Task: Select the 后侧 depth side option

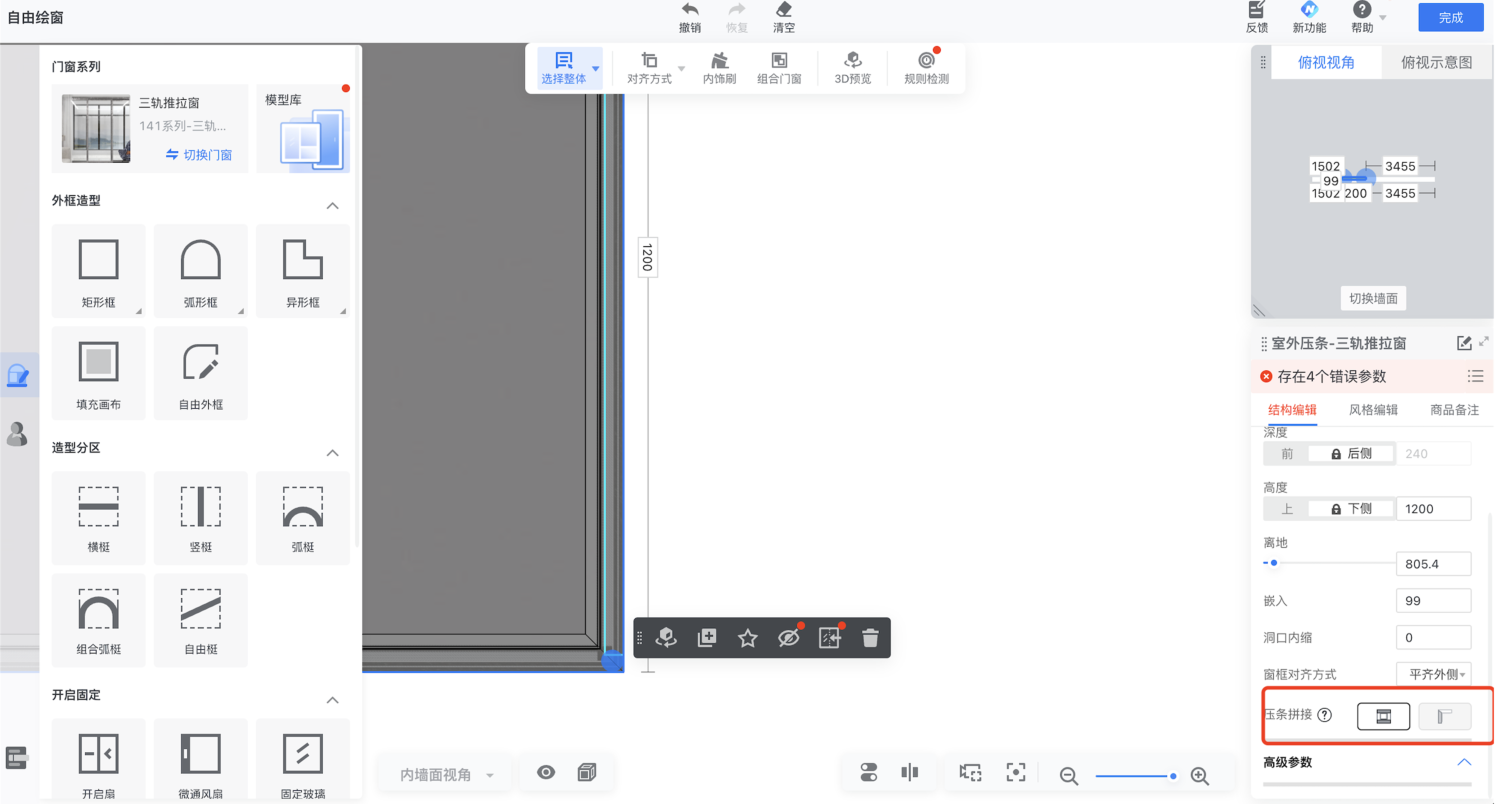Action: pos(1350,453)
